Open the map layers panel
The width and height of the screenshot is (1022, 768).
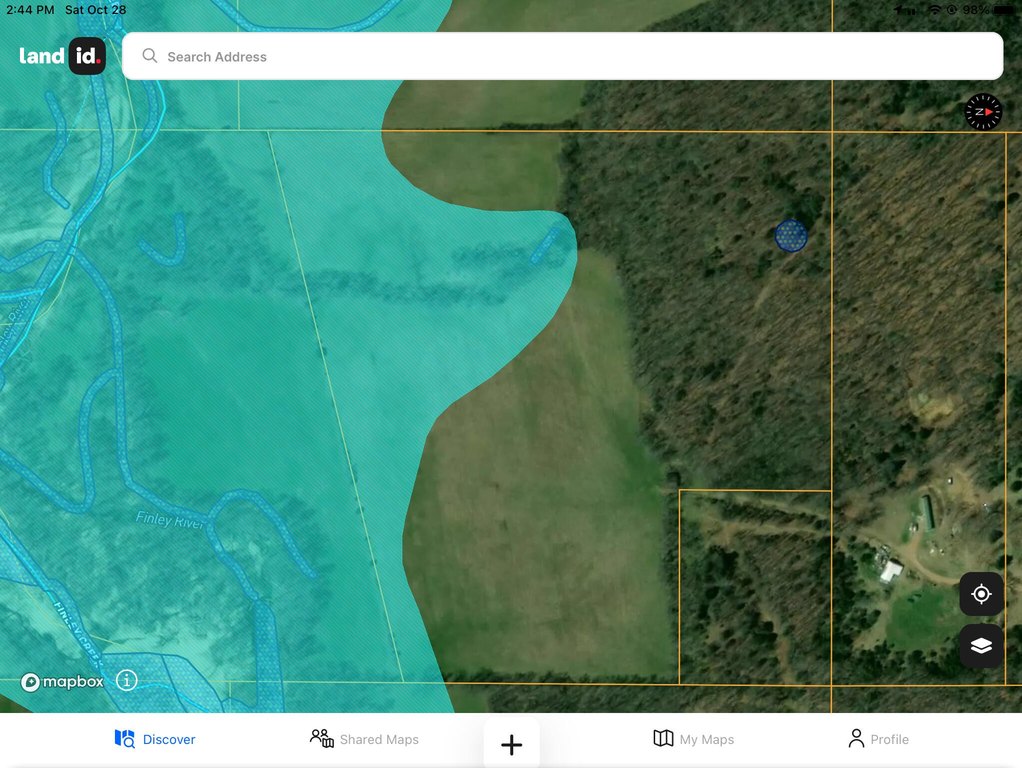981,646
